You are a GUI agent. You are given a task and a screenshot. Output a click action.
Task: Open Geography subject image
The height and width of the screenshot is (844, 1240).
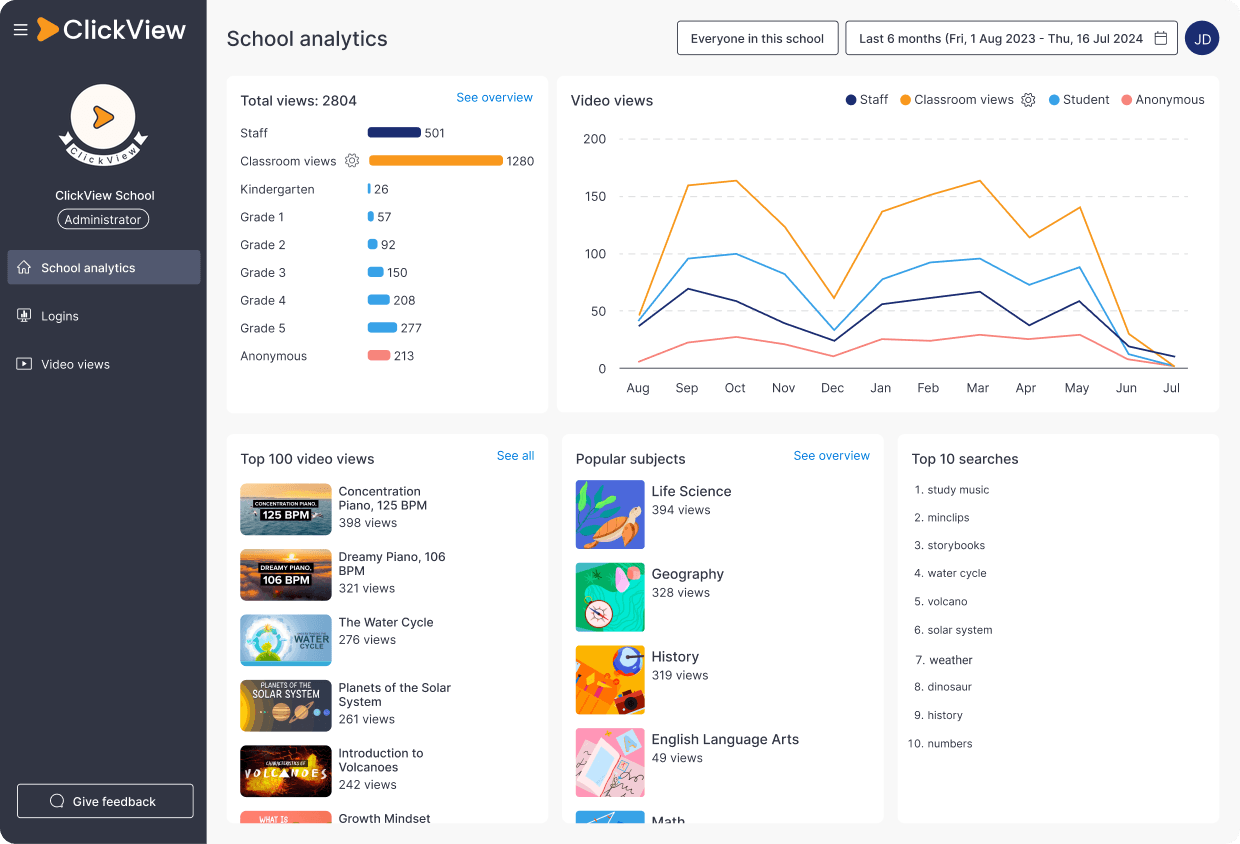coord(610,597)
